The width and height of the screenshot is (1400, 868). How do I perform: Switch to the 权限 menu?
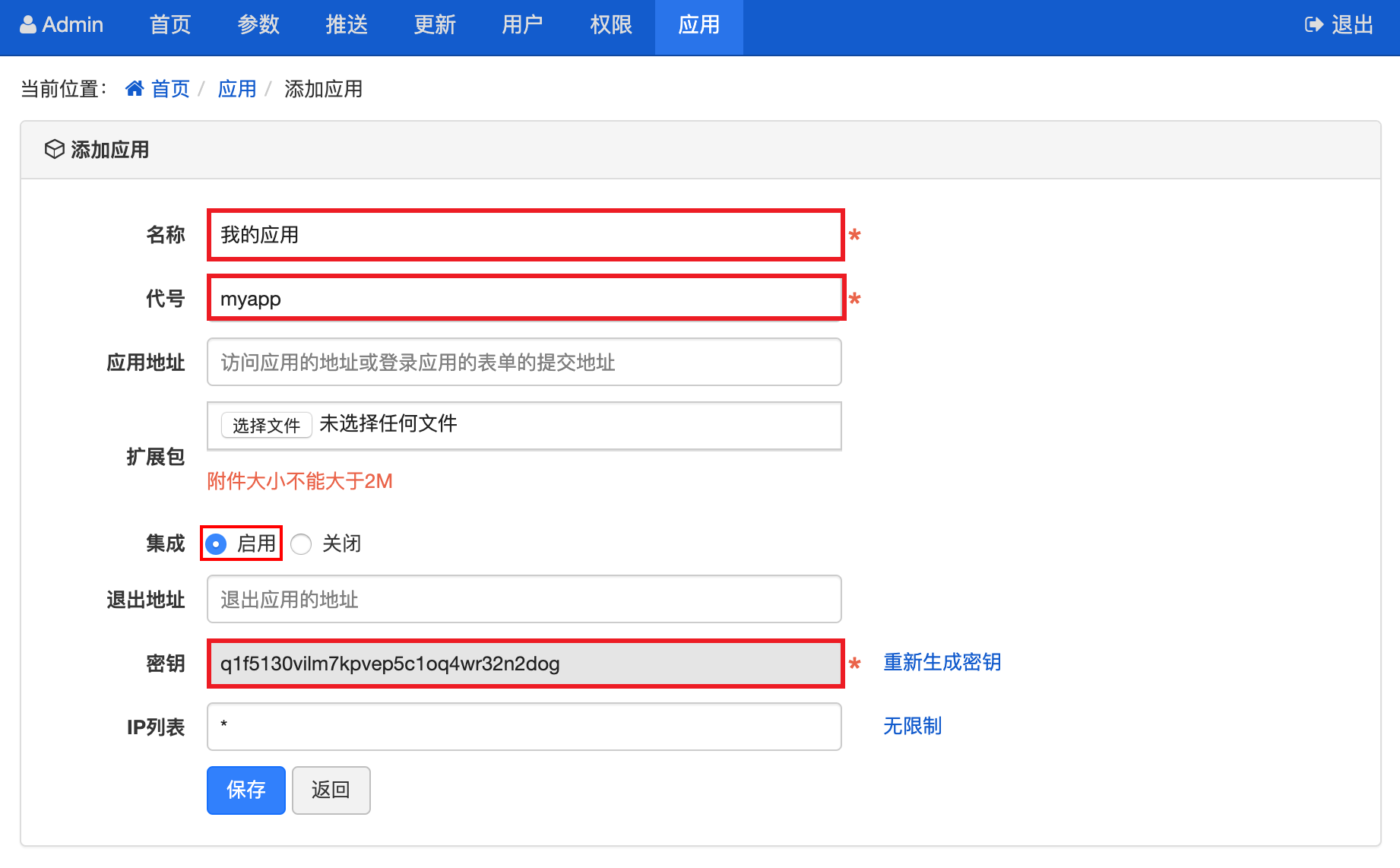point(610,25)
